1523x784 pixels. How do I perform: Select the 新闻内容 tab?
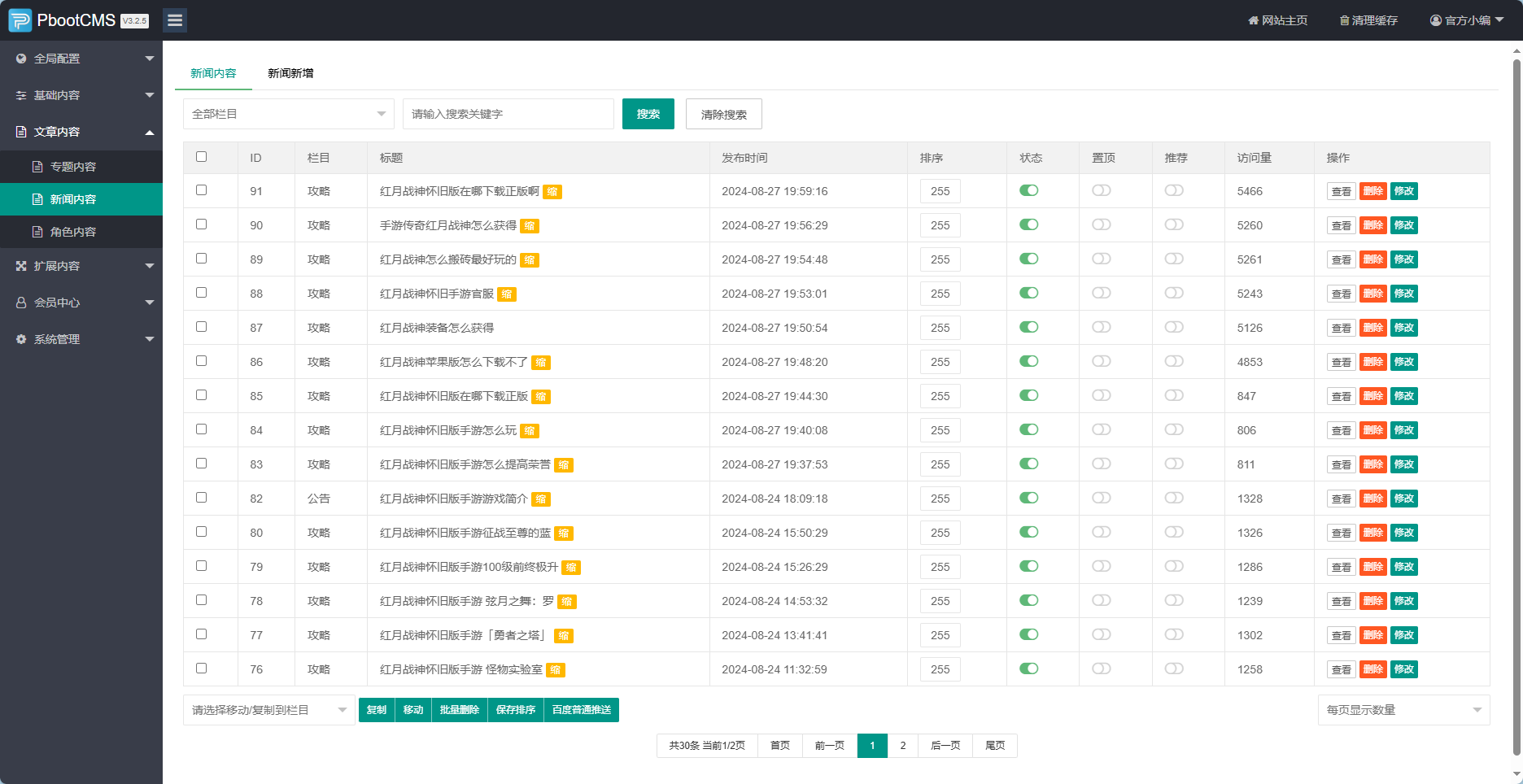213,73
